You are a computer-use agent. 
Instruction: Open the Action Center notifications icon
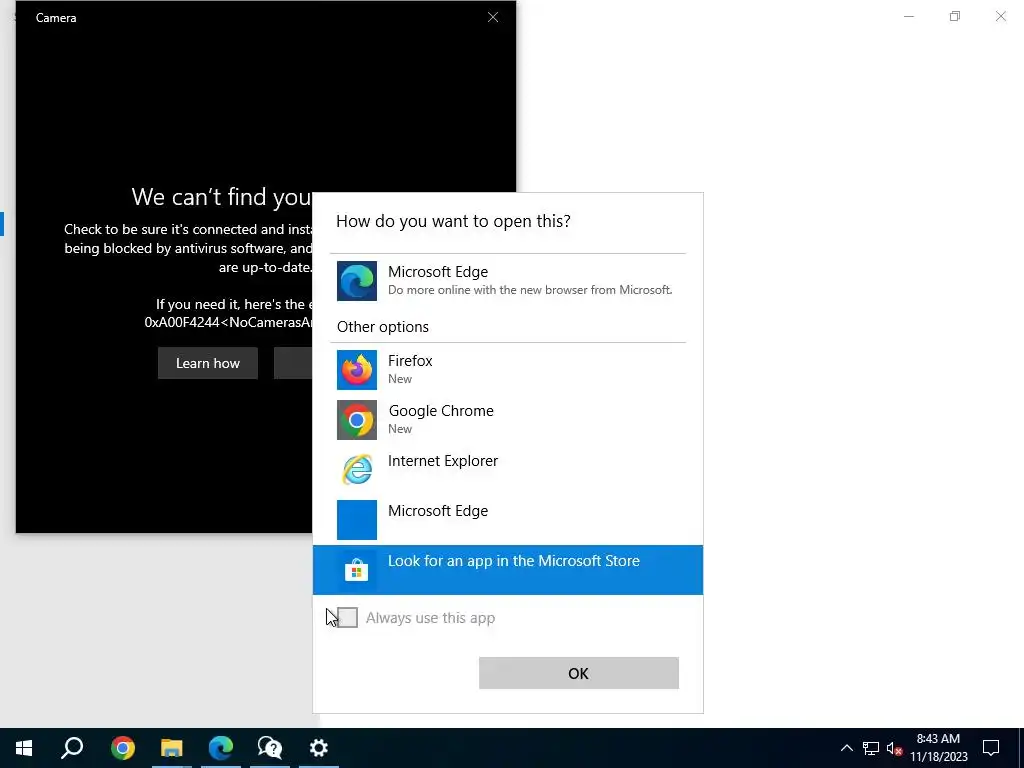point(991,748)
